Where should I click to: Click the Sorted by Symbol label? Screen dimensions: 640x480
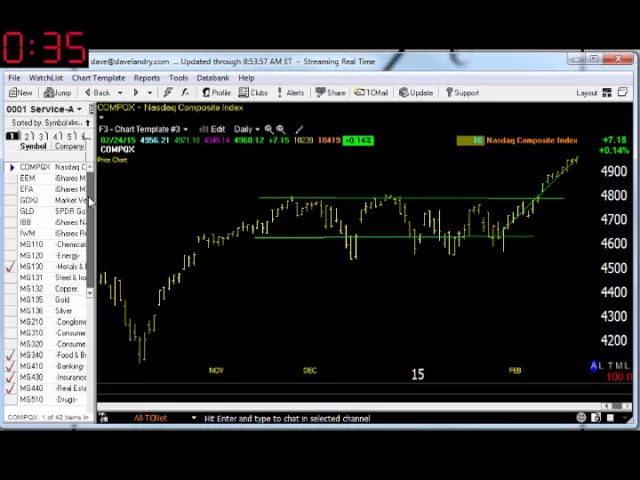tap(47, 122)
